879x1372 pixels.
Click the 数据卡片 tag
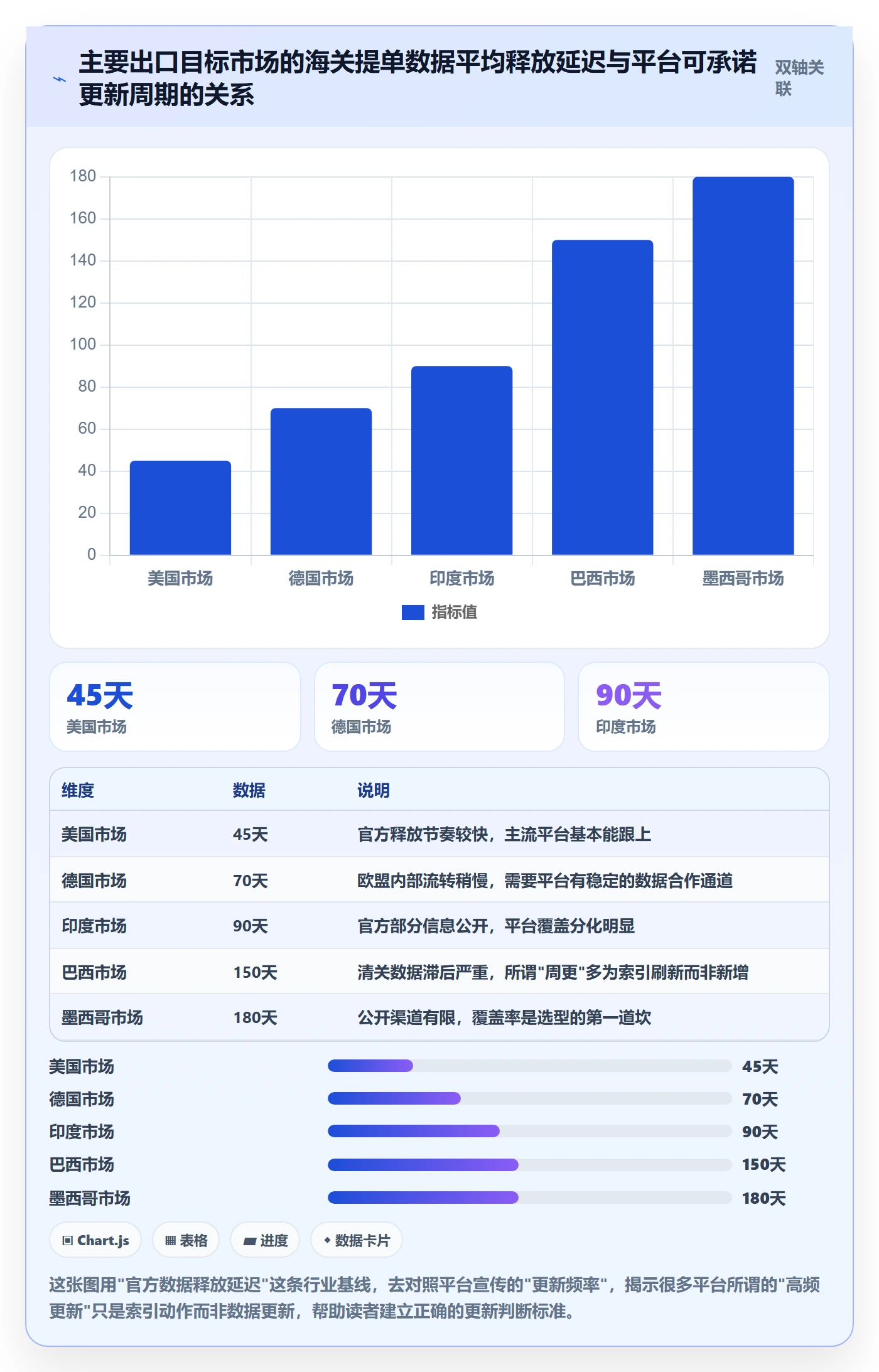357,1240
